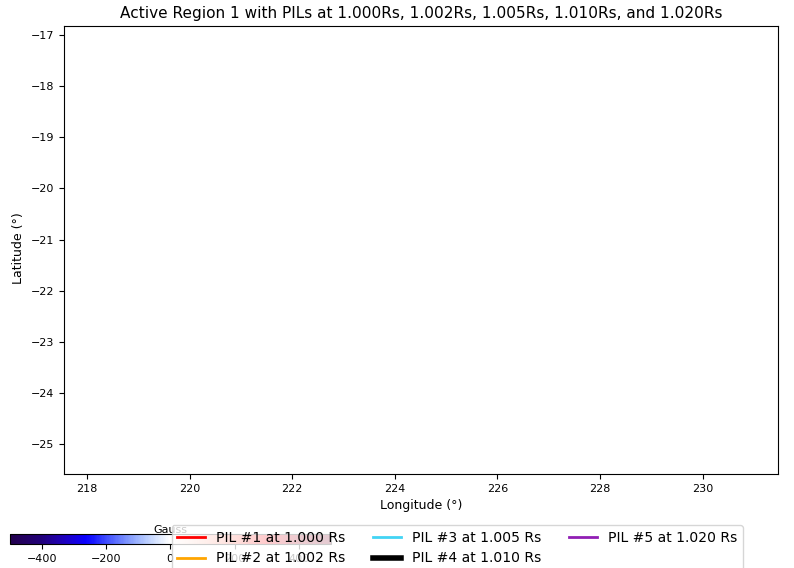Click the 224 tick label on the longitude axis

point(395,488)
